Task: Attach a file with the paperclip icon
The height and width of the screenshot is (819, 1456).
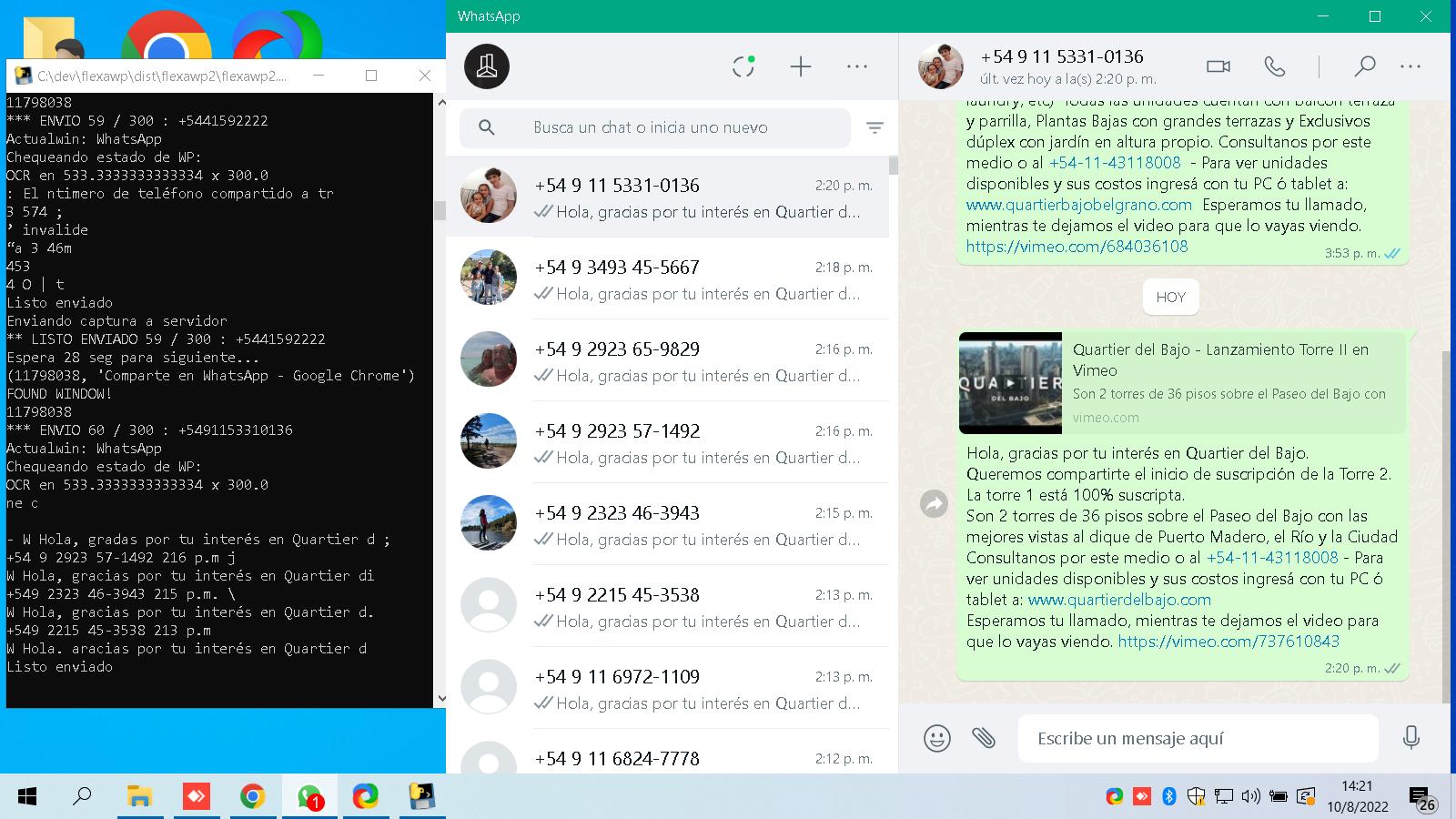Action: coord(984,738)
